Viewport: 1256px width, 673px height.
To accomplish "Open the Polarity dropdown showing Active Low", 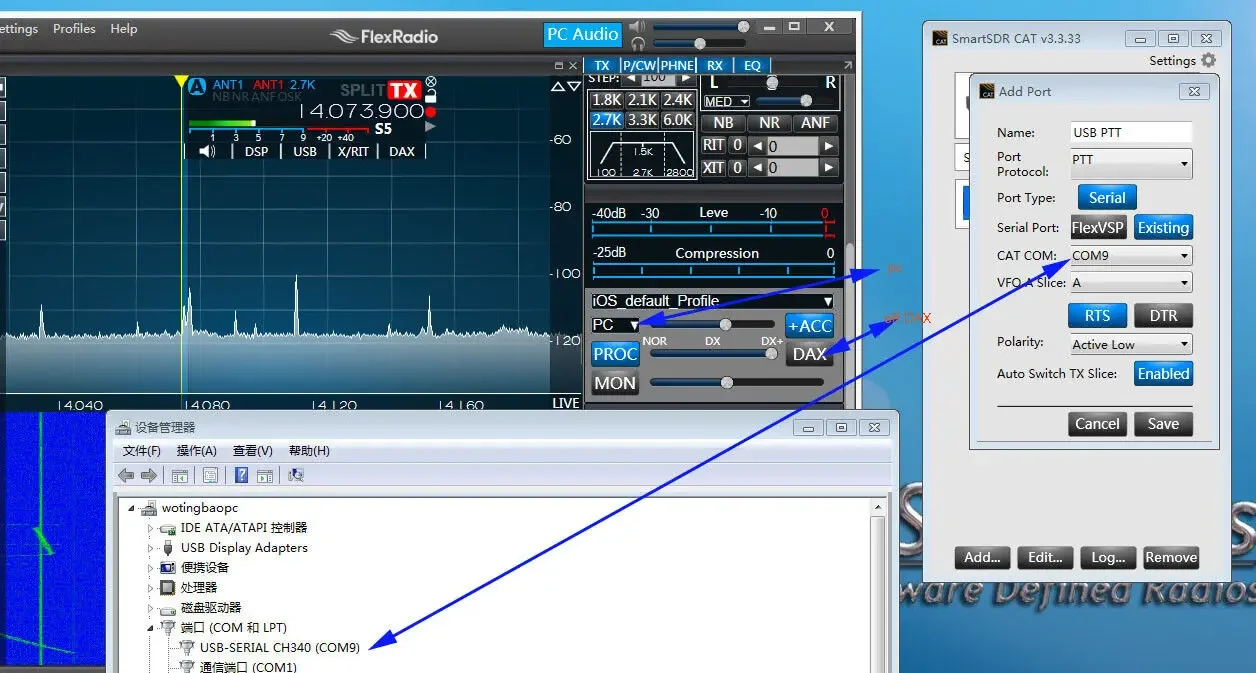I will click(x=1131, y=345).
